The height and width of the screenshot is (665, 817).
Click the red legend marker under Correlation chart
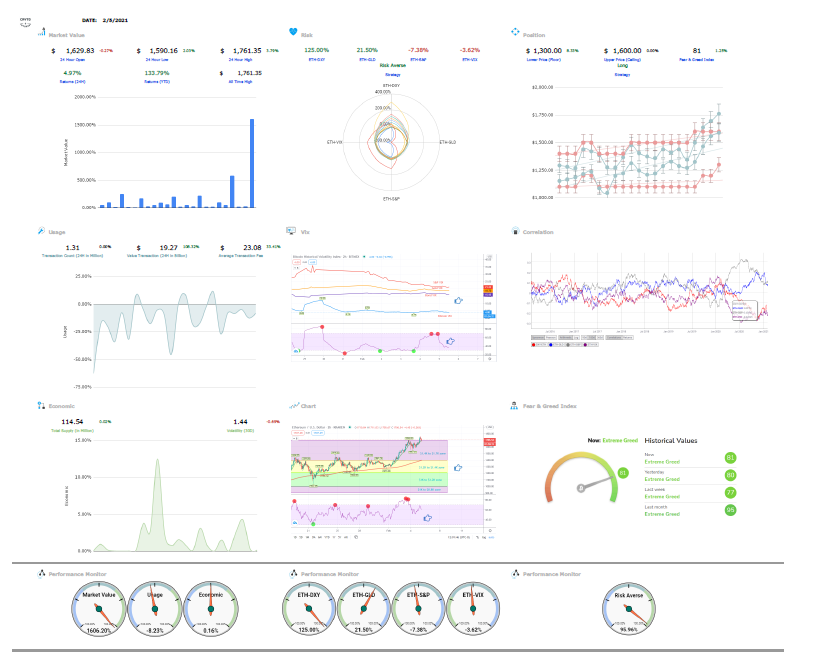[x=534, y=344]
